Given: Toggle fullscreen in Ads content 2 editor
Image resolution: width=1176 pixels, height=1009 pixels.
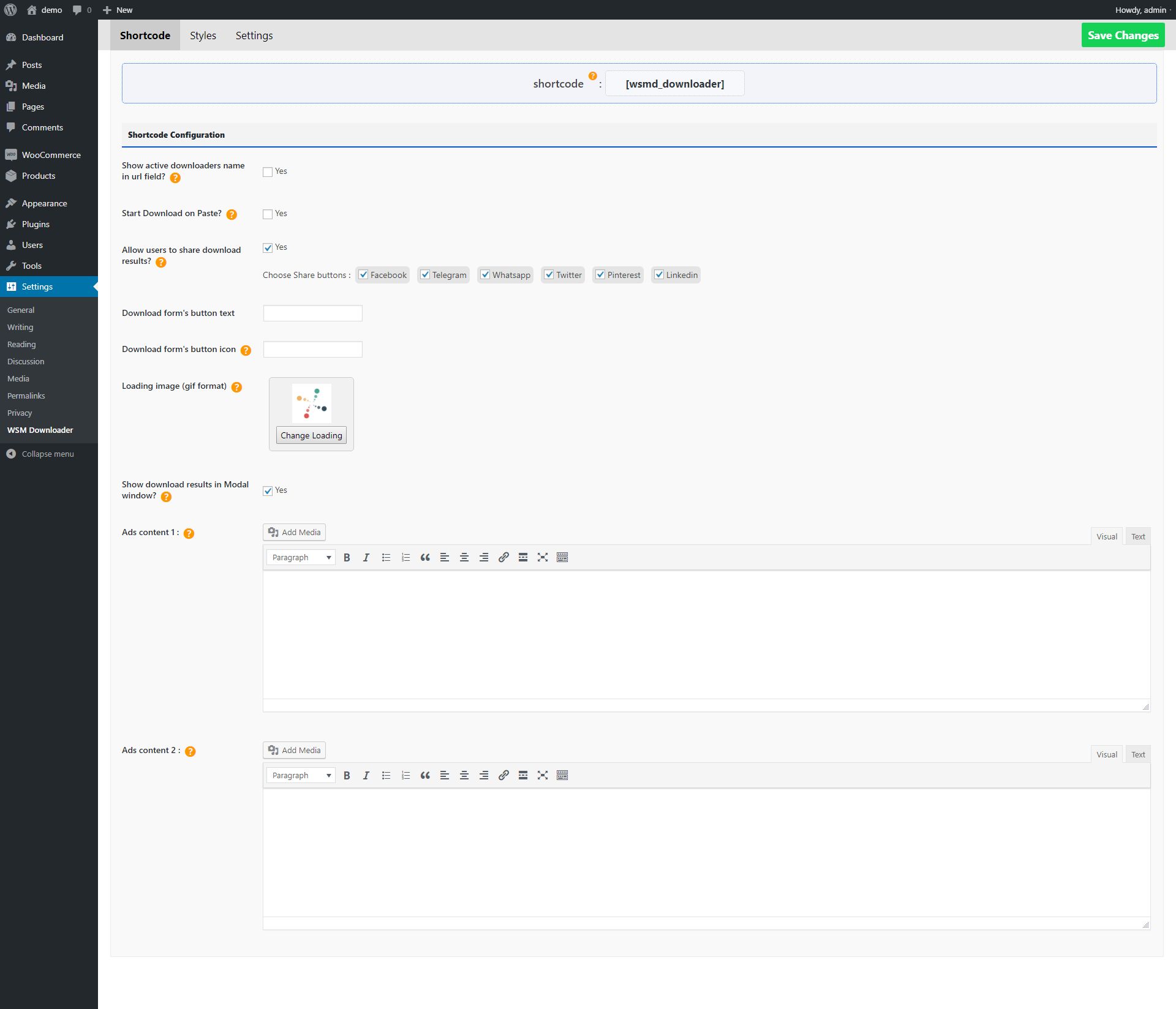Looking at the screenshot, I should coord(543,775).
